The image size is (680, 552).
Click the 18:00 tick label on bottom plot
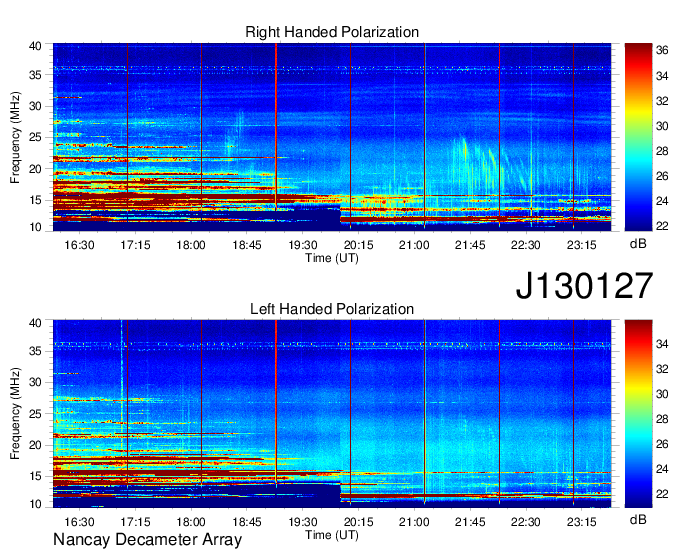click(x=191, y=522)
